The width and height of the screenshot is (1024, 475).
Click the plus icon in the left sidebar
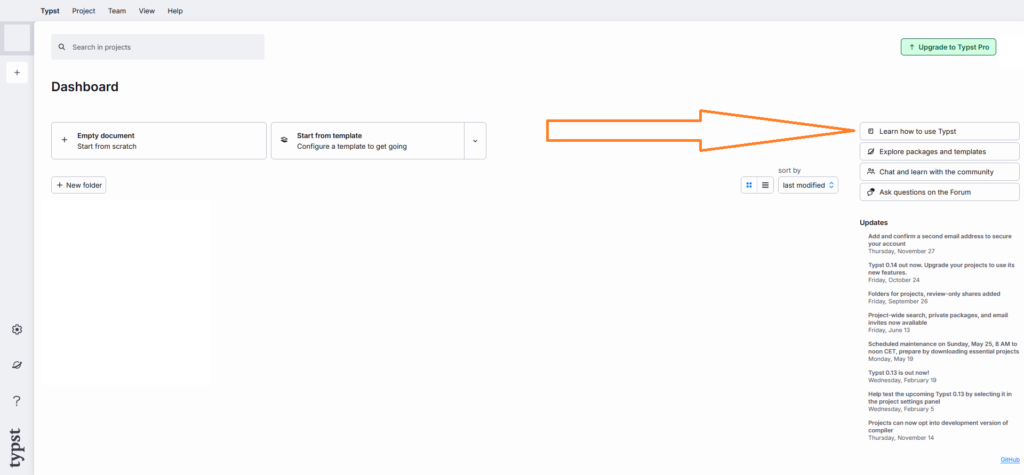[x=16, y=73]
